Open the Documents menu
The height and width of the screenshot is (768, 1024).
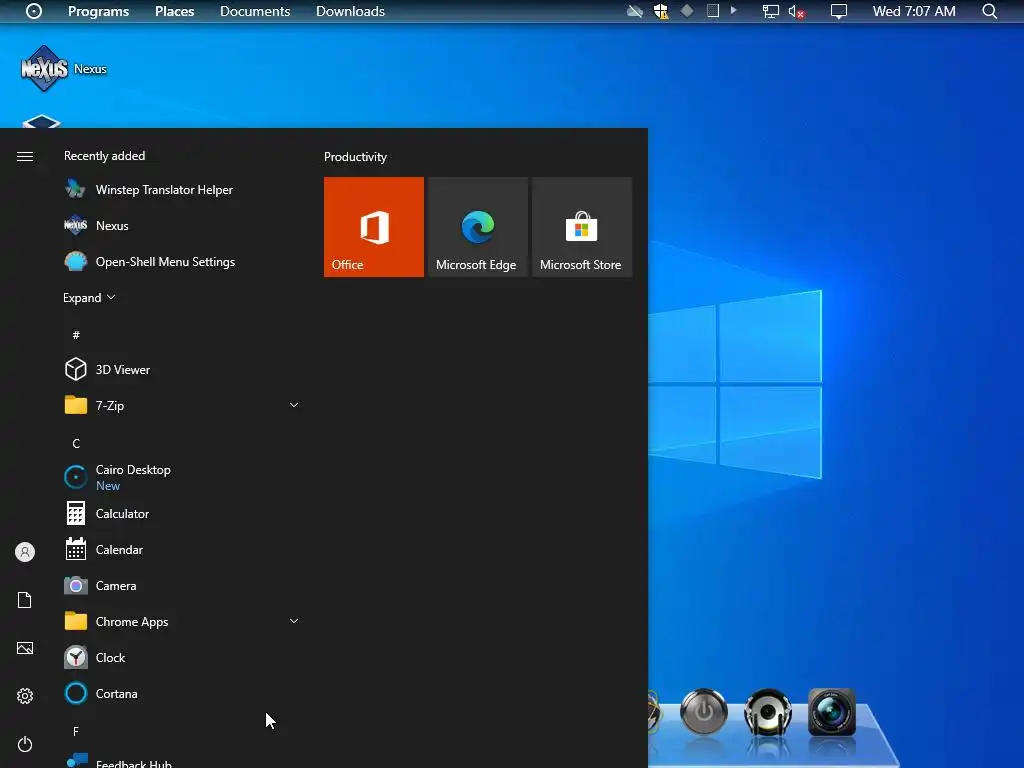tap(255, 11)
